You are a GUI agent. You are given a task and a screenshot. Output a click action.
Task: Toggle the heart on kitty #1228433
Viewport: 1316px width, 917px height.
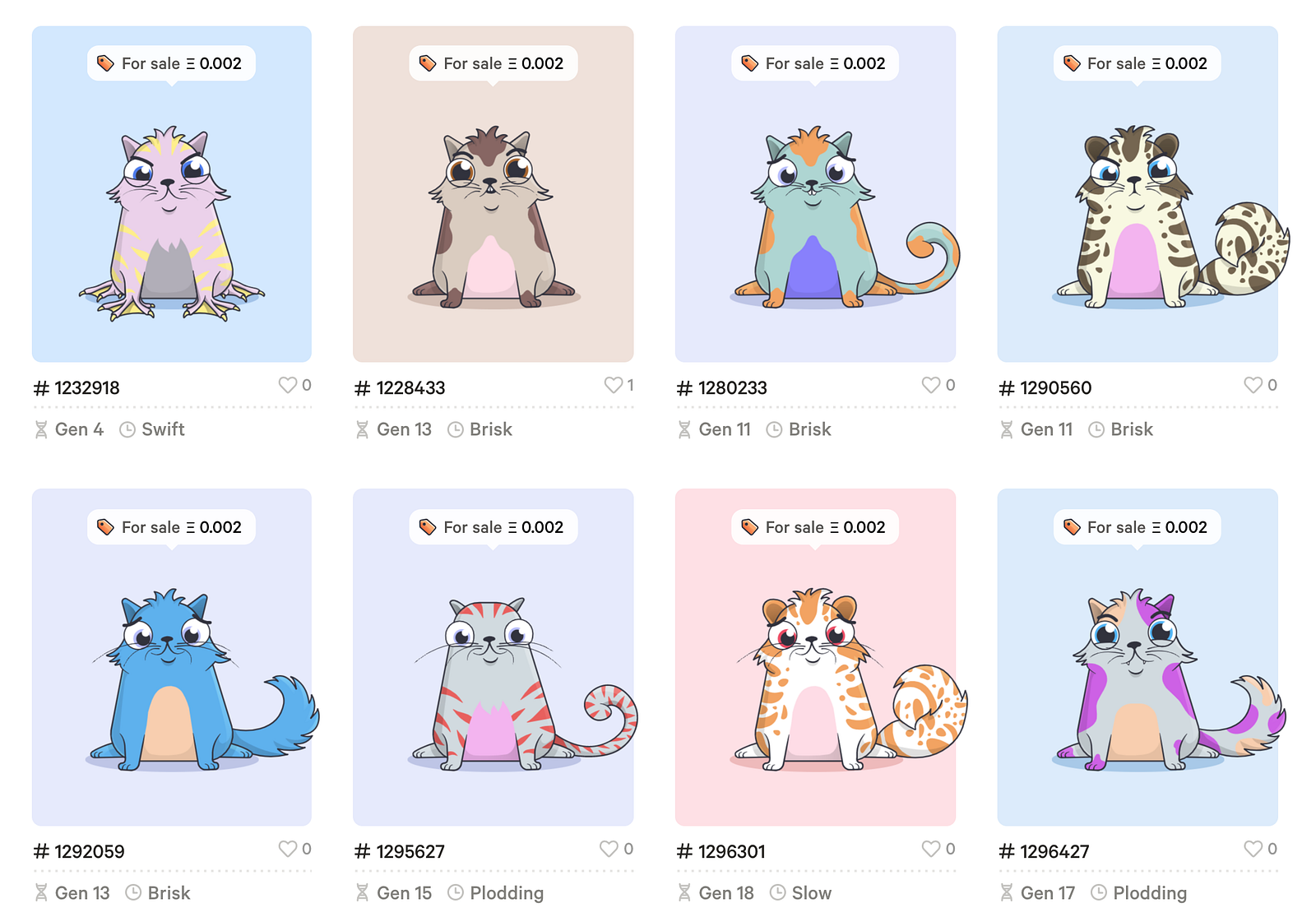tap(613, 385)
